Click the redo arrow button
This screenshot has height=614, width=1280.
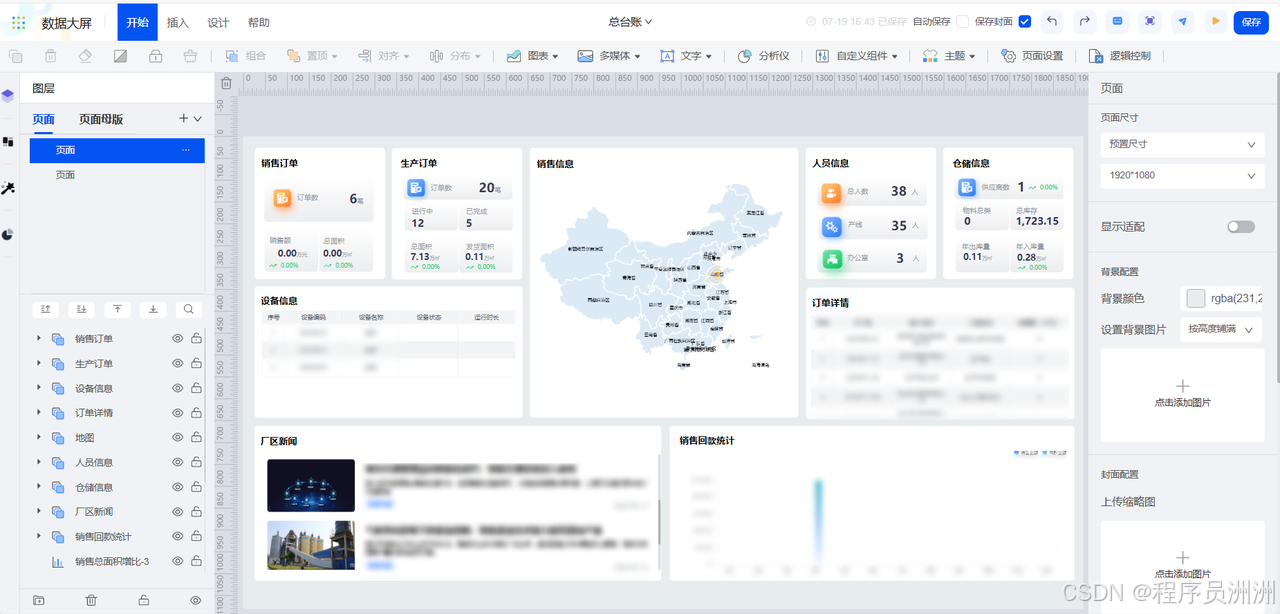pos(1085,21)
